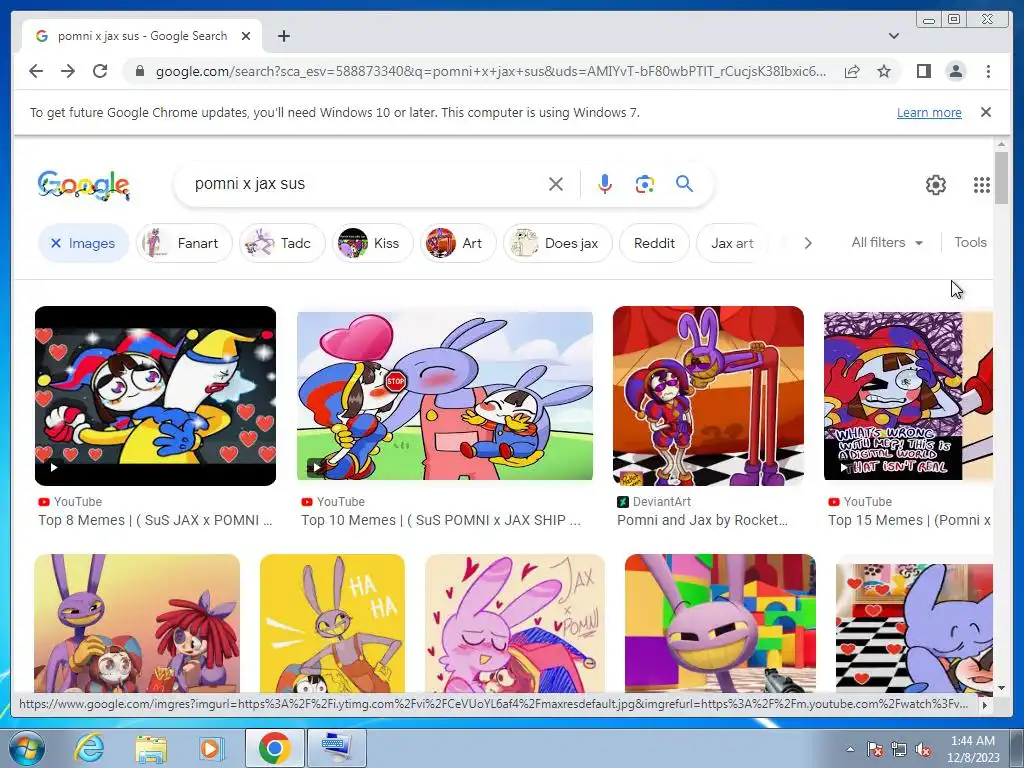
Task: Share this page via the share icon
Action: click(x=852, y=71)
